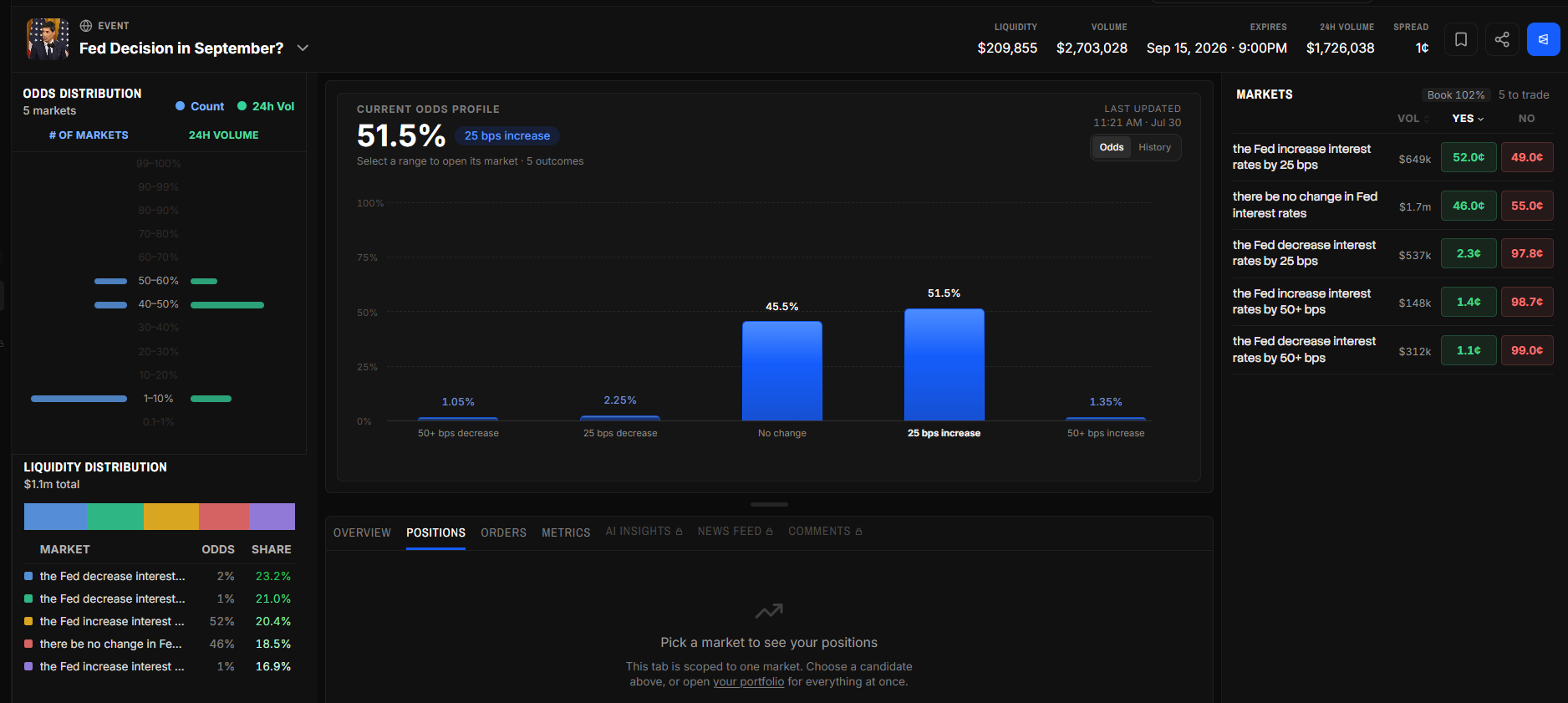This screenshot has width=1568, height=703.
Task: Click the event thumbnail image
Action: 48,38
